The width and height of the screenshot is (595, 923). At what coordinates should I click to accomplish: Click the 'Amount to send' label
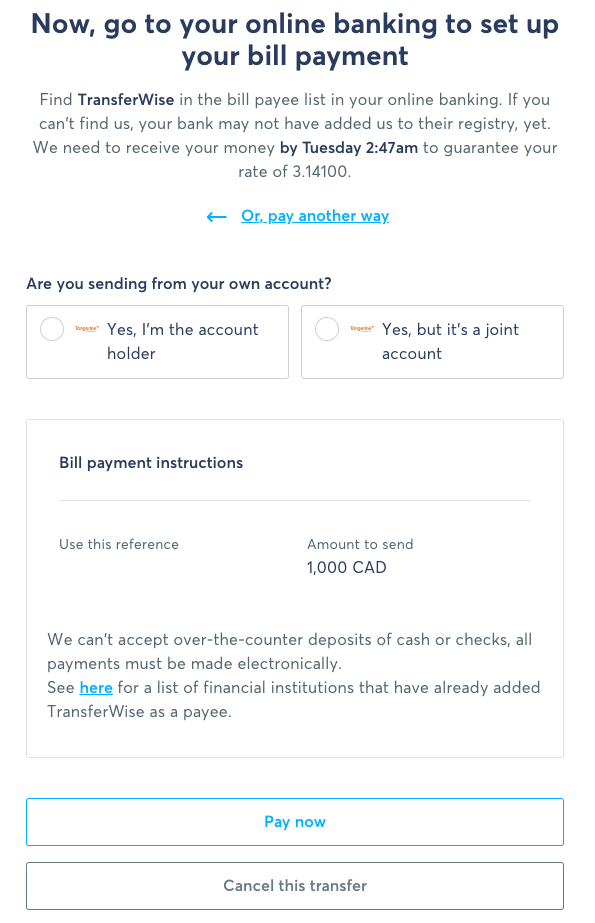click(360, 544)
